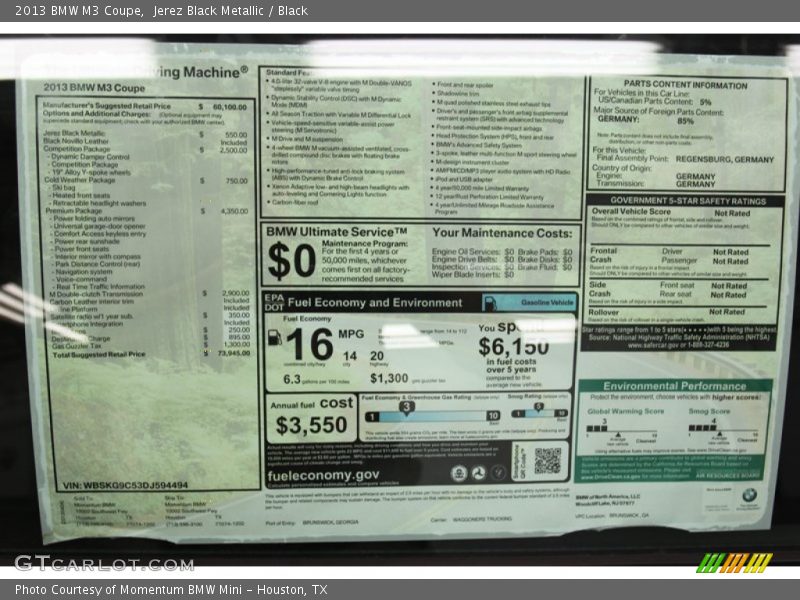Select the EPA leaf emblem next to fueleconomy.gov

(x=458, y=471)
